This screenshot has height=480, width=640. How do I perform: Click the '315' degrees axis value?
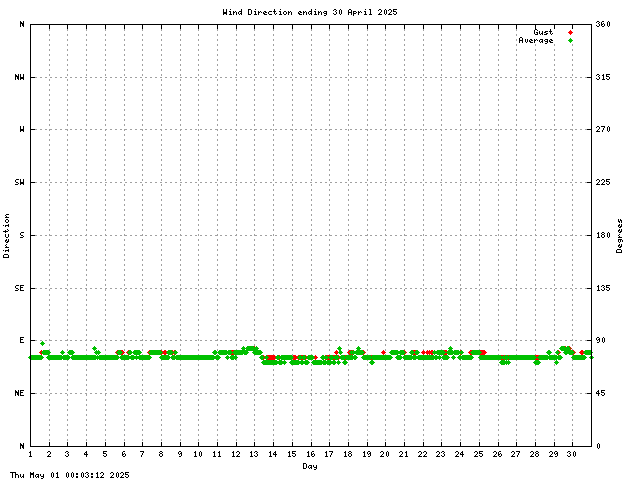[603, 77]
